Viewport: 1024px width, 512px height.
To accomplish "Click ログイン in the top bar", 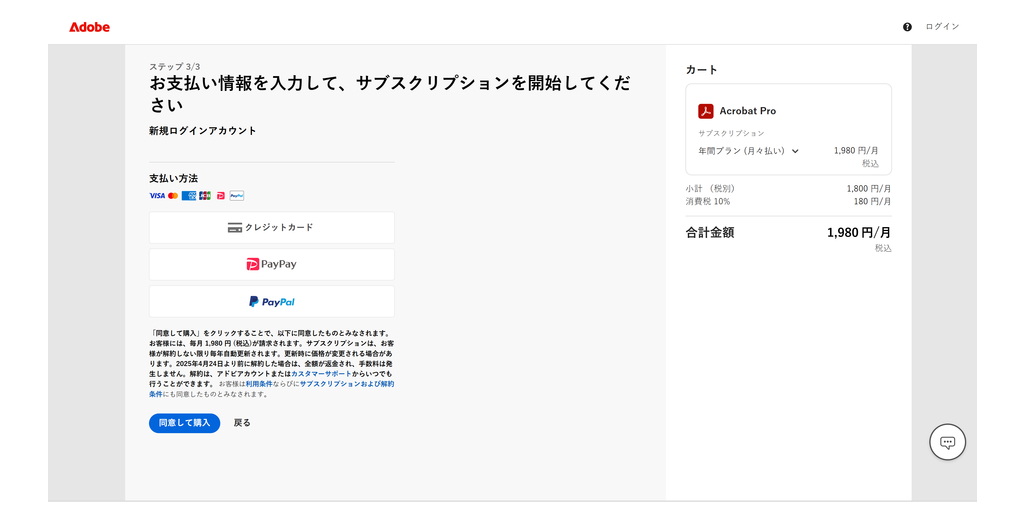I will pyautogui.click(x=942, y=27).
